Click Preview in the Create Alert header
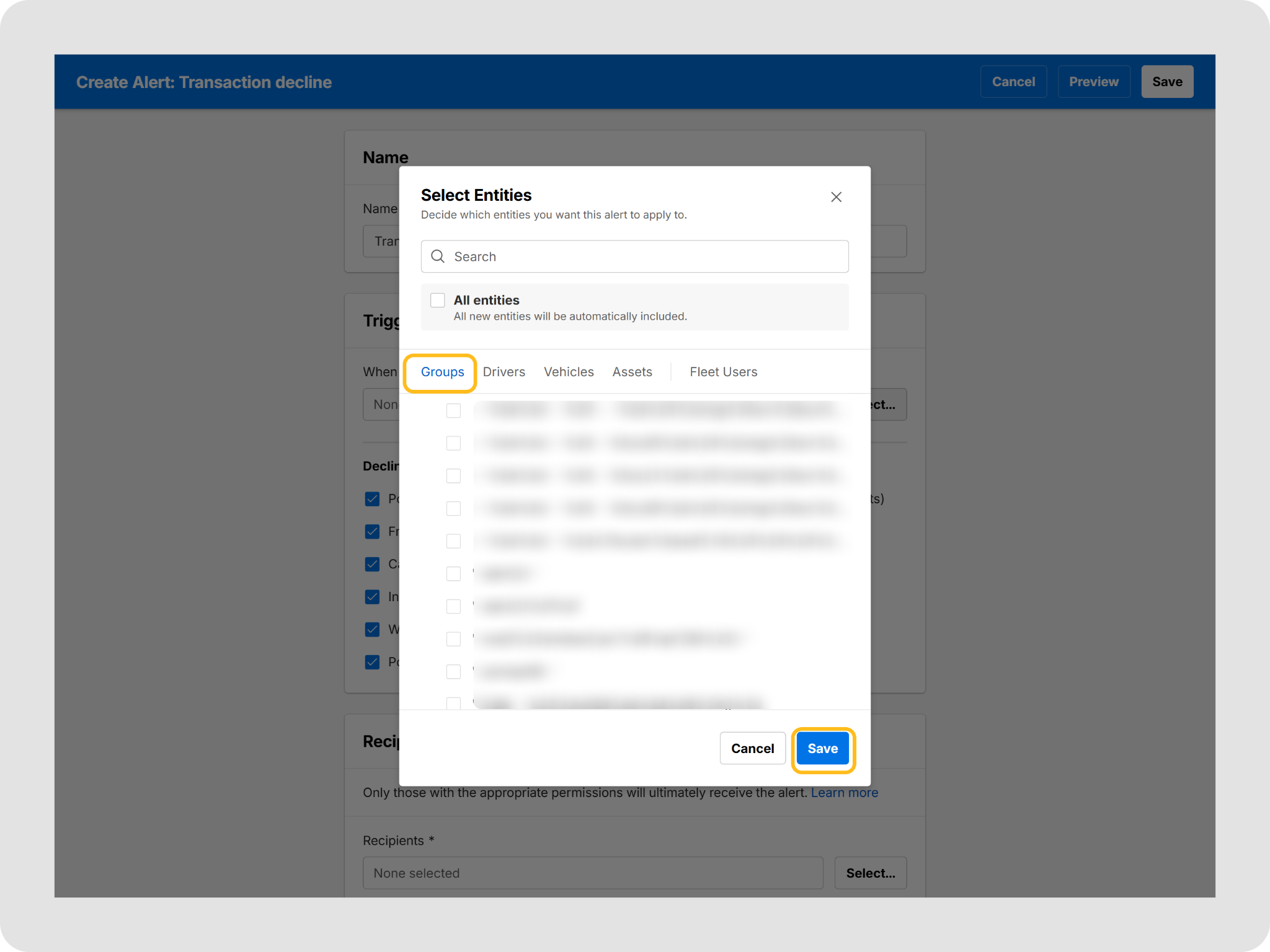The width and height of the screenshot is (1270, 952). click(x=1094, y=82)
